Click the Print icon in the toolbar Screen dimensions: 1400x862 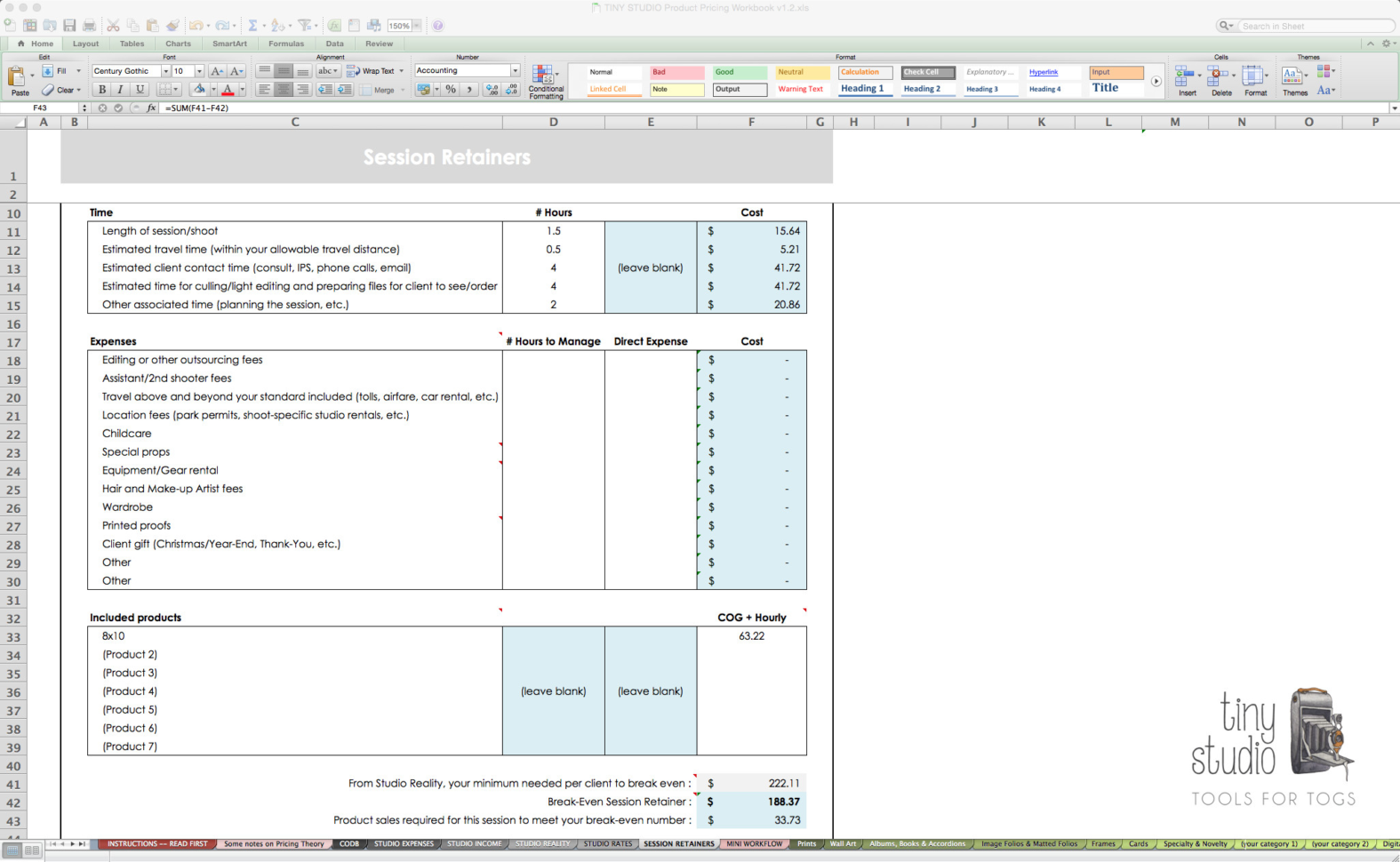(89, 26)
